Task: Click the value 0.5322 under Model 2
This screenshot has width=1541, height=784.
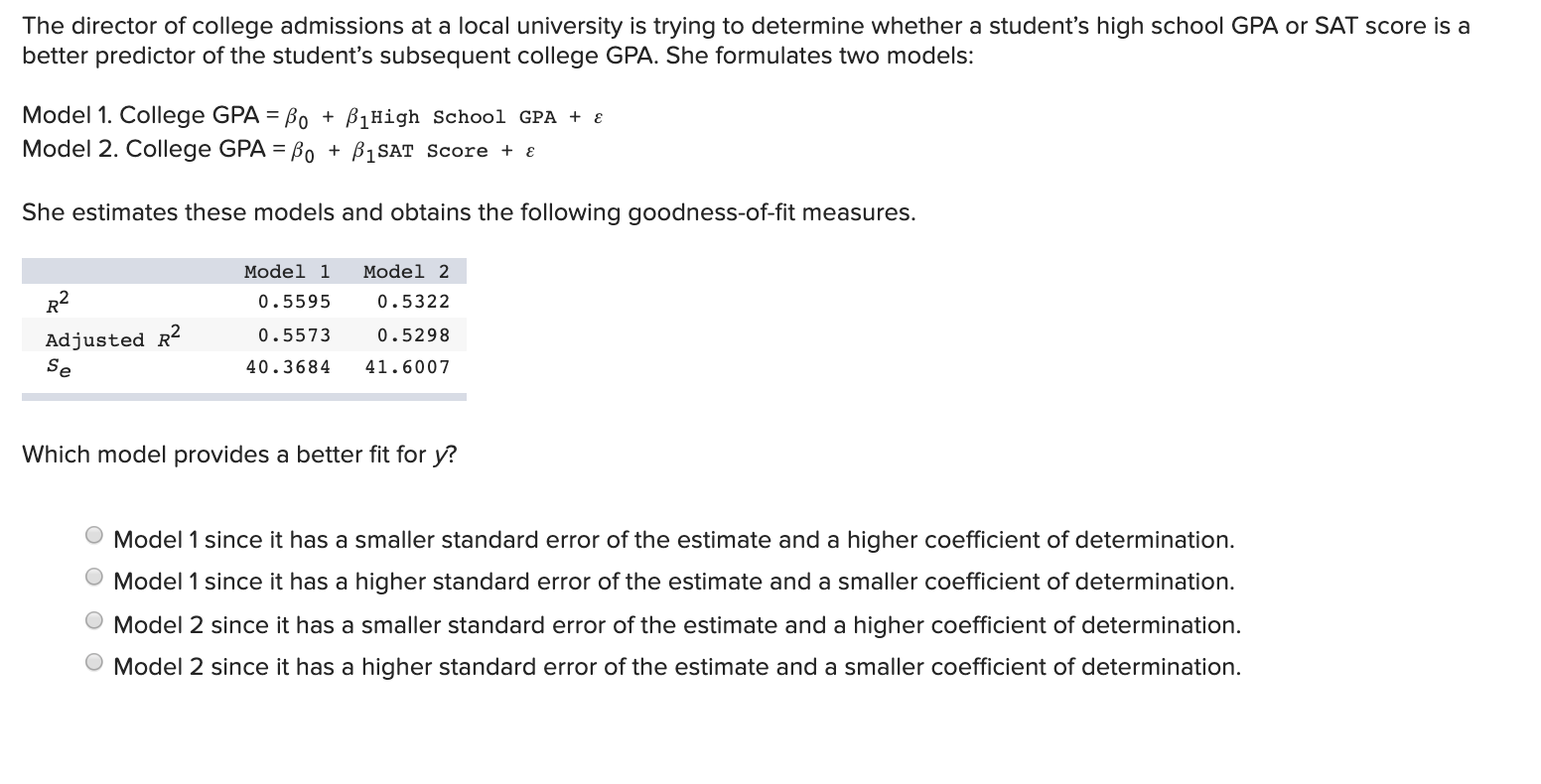Action: 414,302
